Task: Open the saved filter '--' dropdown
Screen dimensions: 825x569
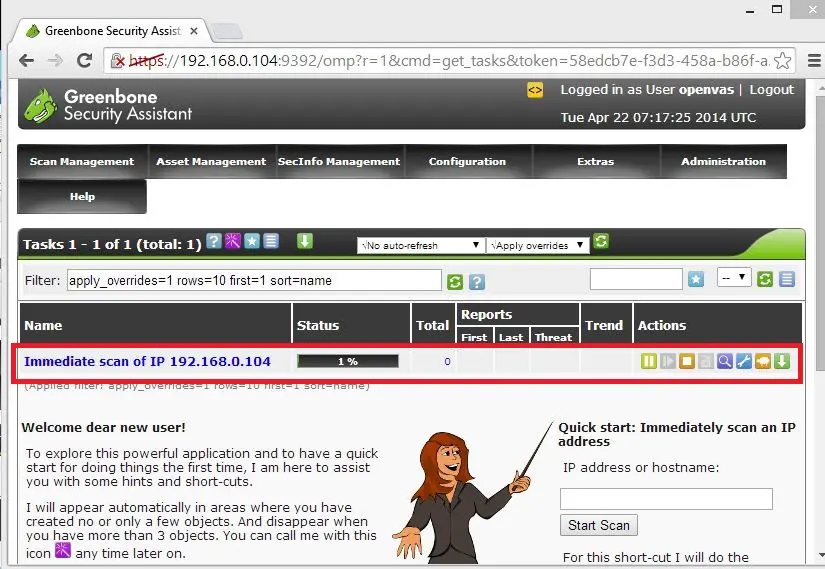Action: pos(733,277)
